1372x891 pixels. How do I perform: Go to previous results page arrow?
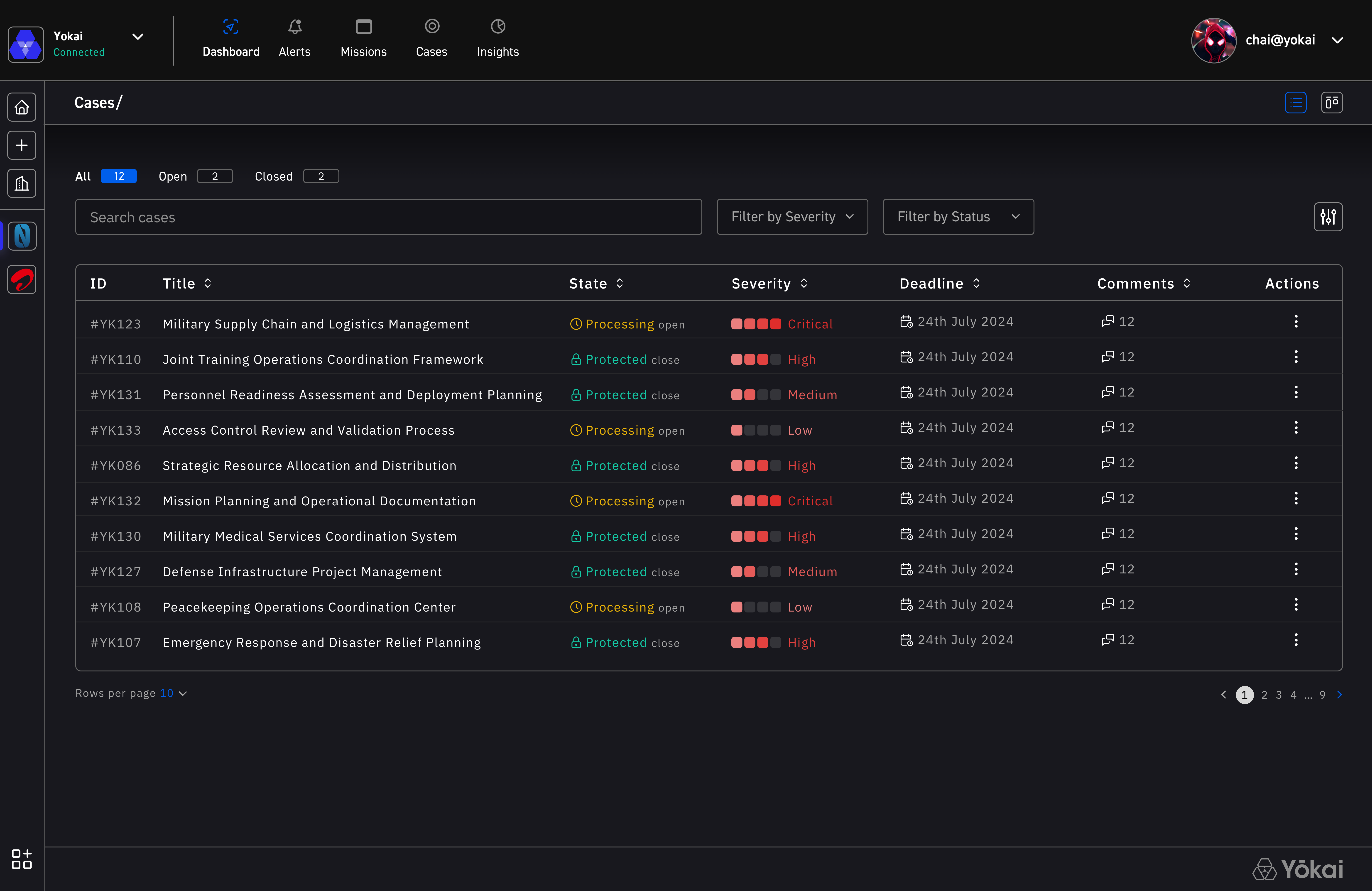pyautogui.click(x=1223, y=695)
